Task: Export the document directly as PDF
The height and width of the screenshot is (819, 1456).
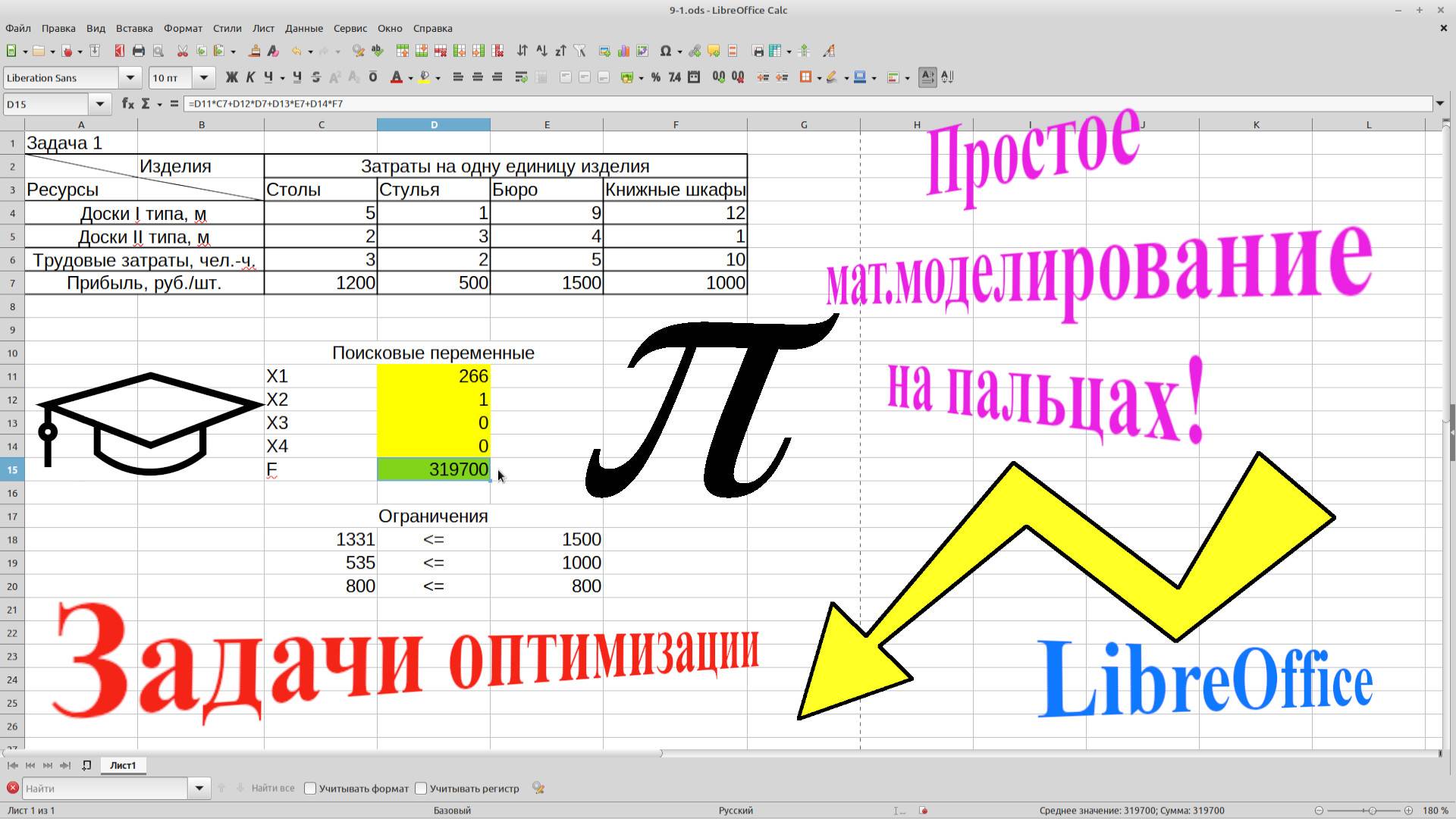Action: point(118,51)
